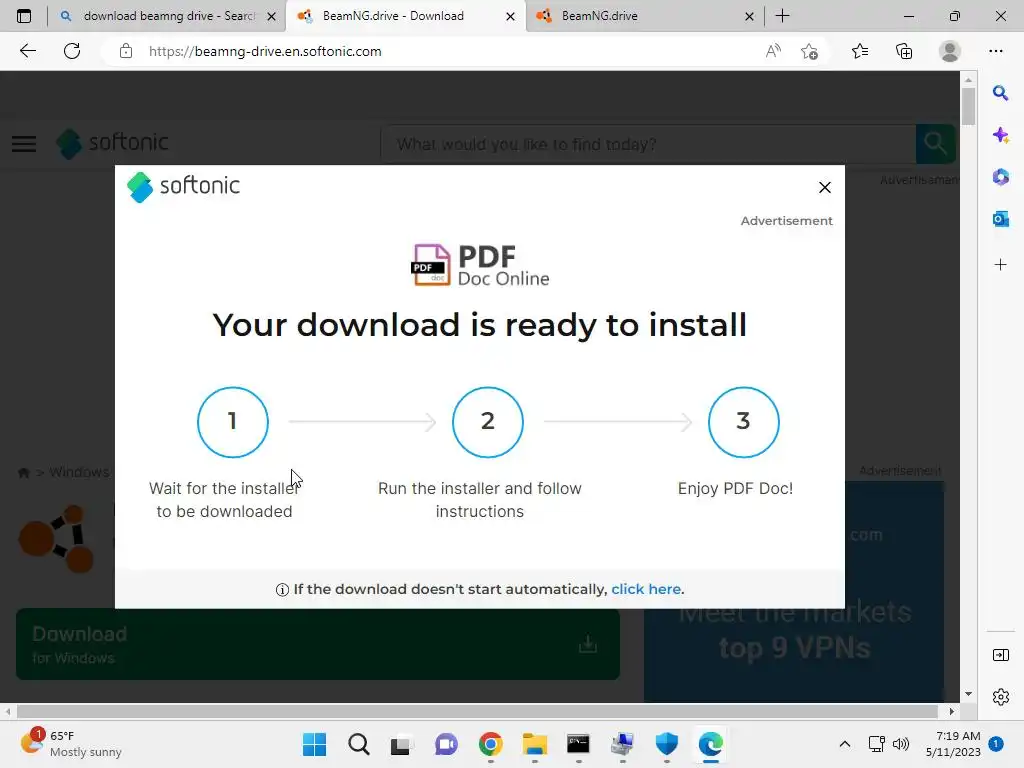Open Edge Settings and more menu
Screen dimensions: 1024x768
(x=995, y=51)
